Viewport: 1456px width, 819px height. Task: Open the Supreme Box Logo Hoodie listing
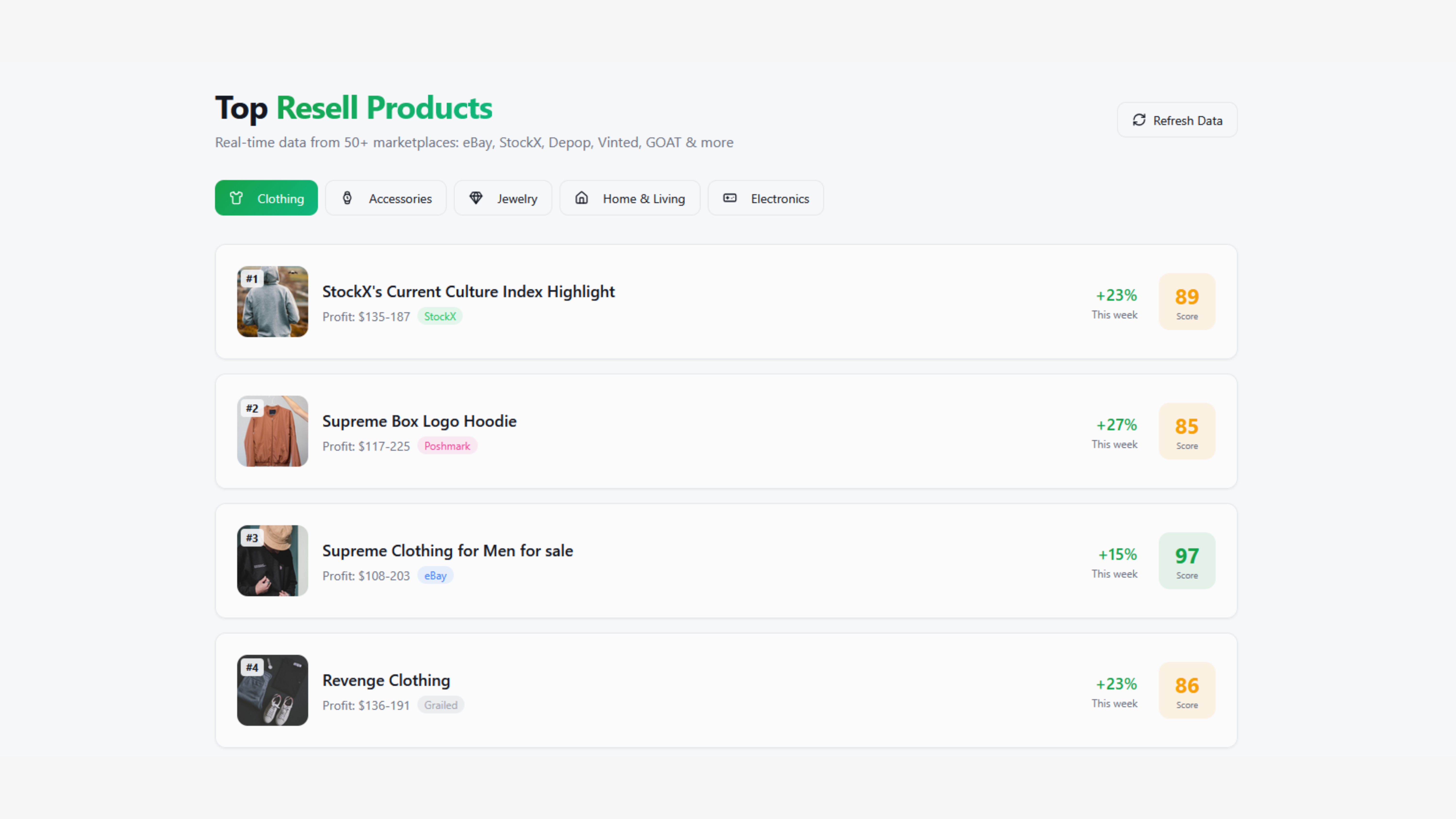coord(419,421)
